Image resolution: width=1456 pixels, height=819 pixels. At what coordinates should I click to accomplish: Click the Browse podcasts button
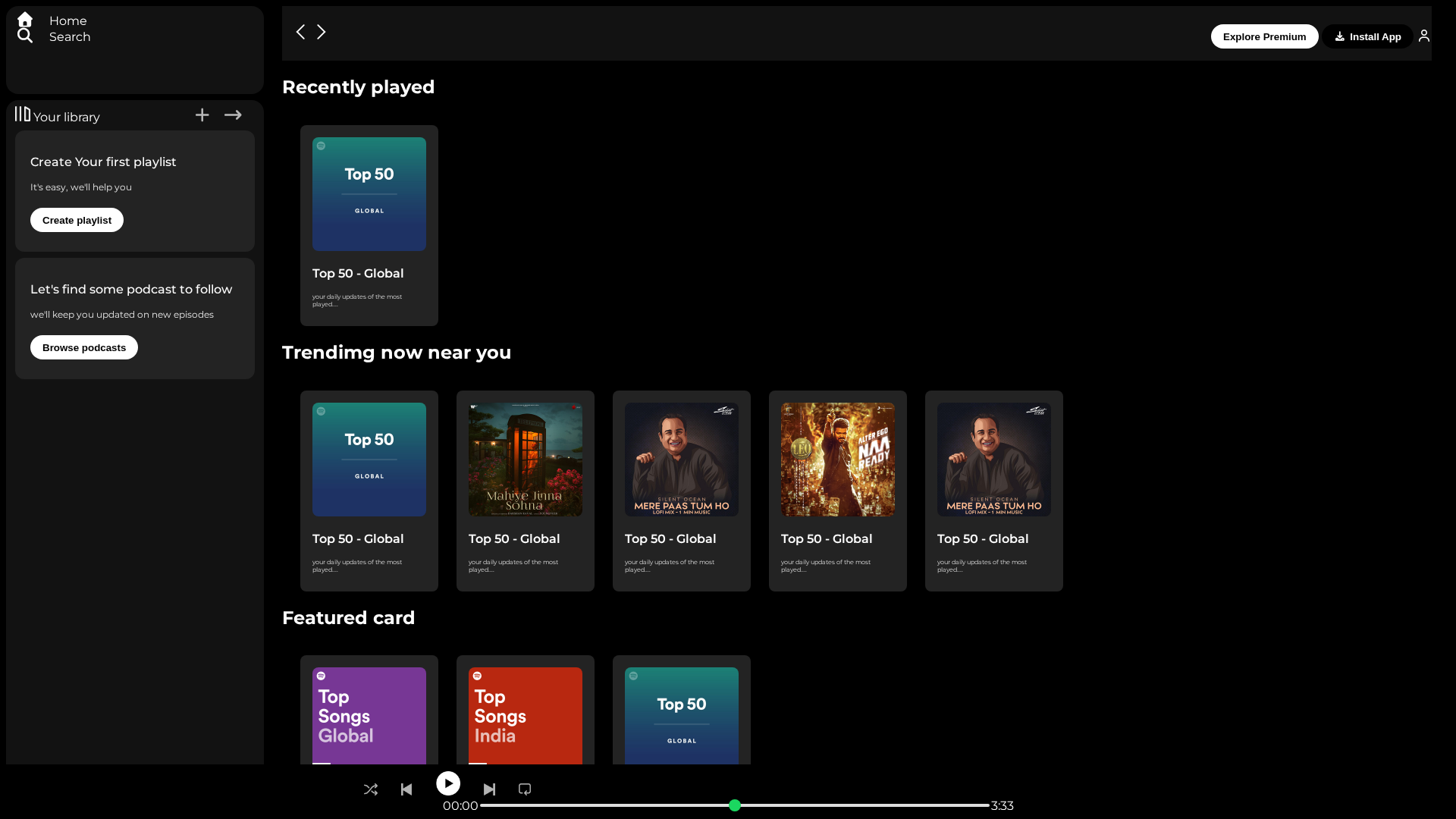pyautogui.click(x=84, y=347)
